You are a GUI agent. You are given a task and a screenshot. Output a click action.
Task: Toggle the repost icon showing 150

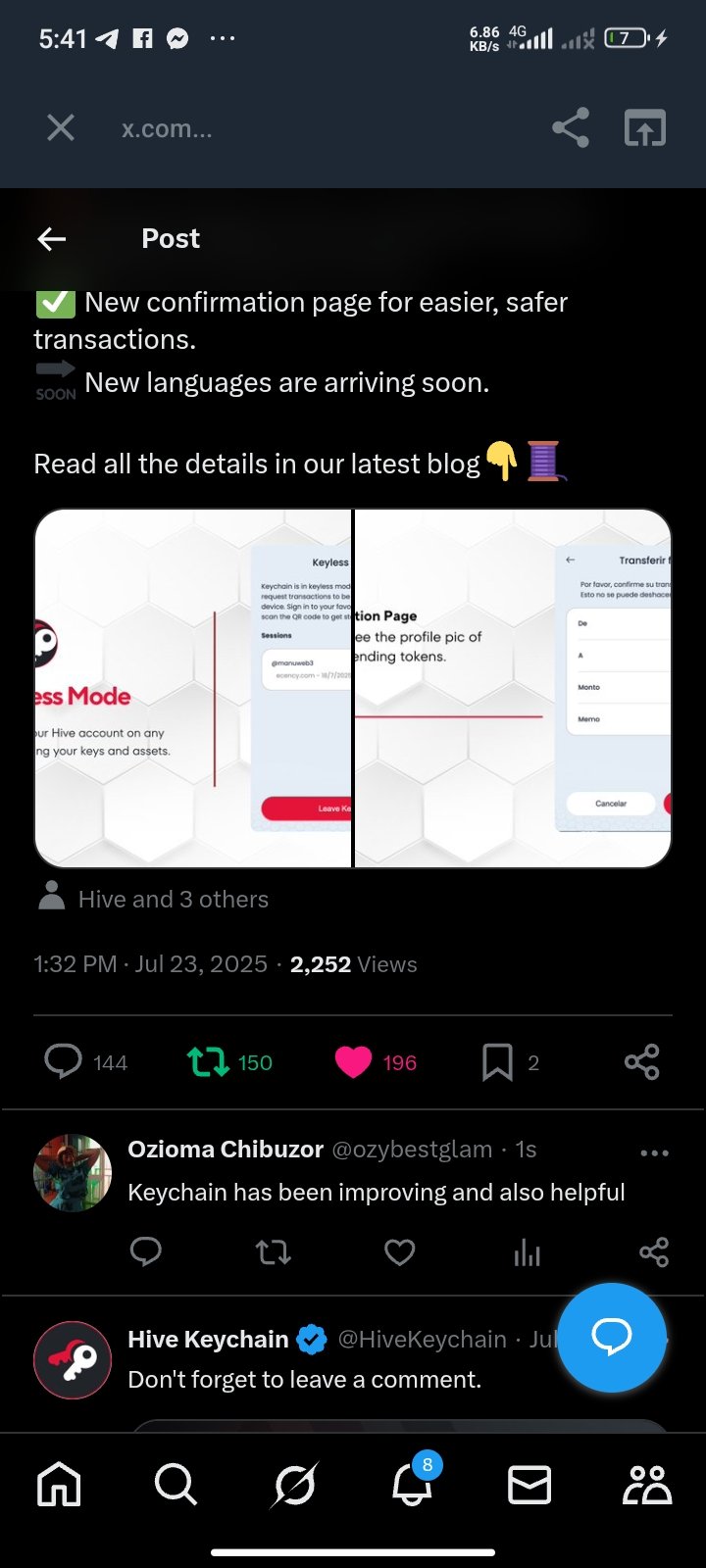click(x=229, y=1062)
